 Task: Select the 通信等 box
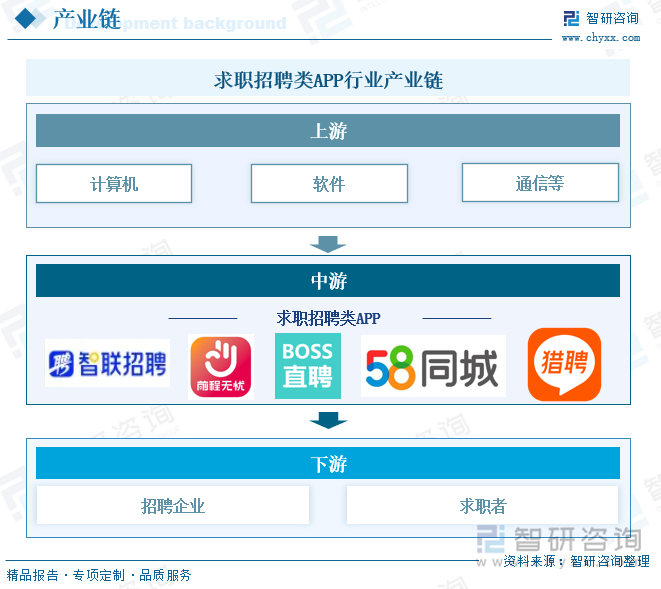pyautogui.click(x=540, y=183)
